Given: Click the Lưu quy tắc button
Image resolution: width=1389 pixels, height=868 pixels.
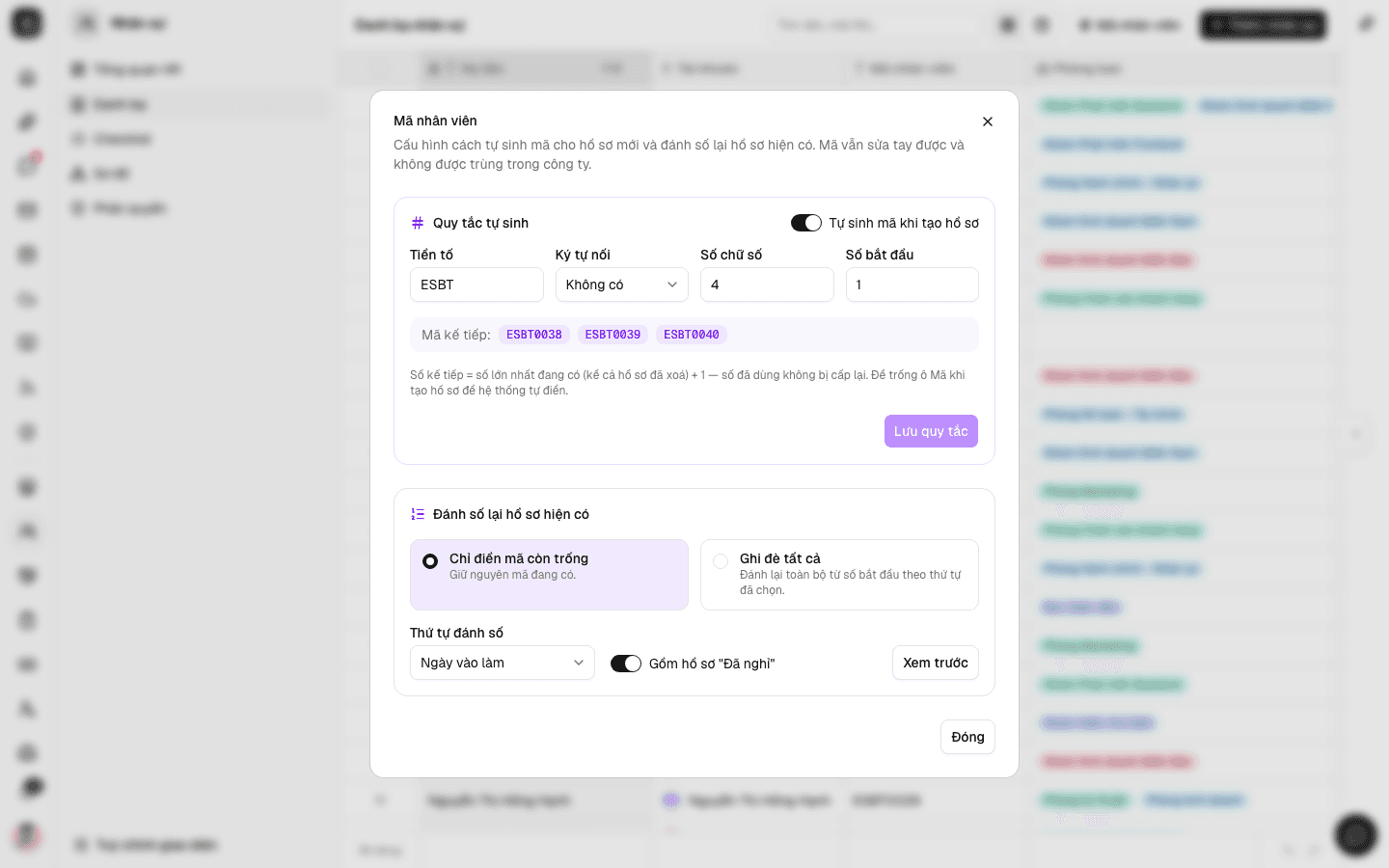Looking at the screenshot, I should click(x=931, y=431).
